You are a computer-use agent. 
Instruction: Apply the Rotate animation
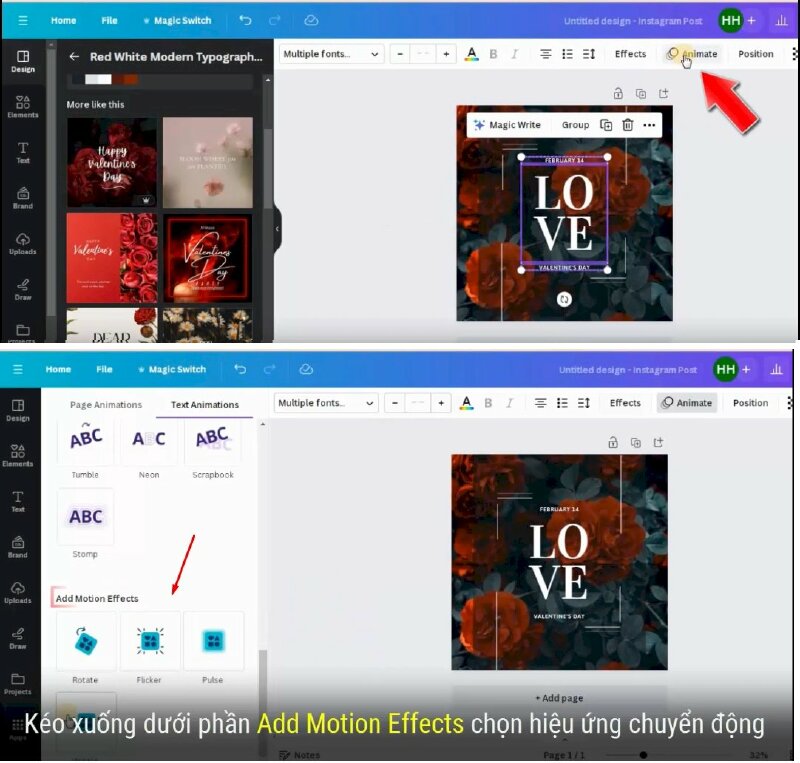tap(85, 641)
